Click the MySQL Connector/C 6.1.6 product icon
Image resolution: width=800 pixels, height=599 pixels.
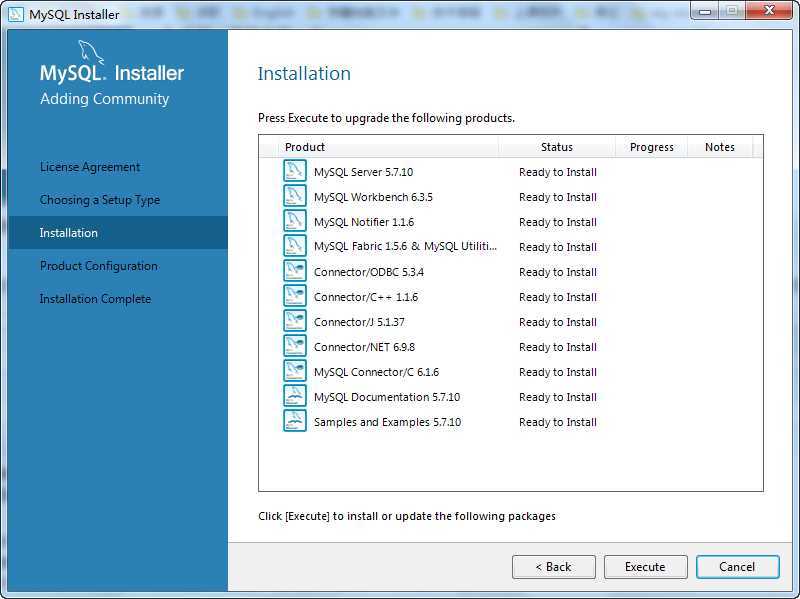(294, 371)
